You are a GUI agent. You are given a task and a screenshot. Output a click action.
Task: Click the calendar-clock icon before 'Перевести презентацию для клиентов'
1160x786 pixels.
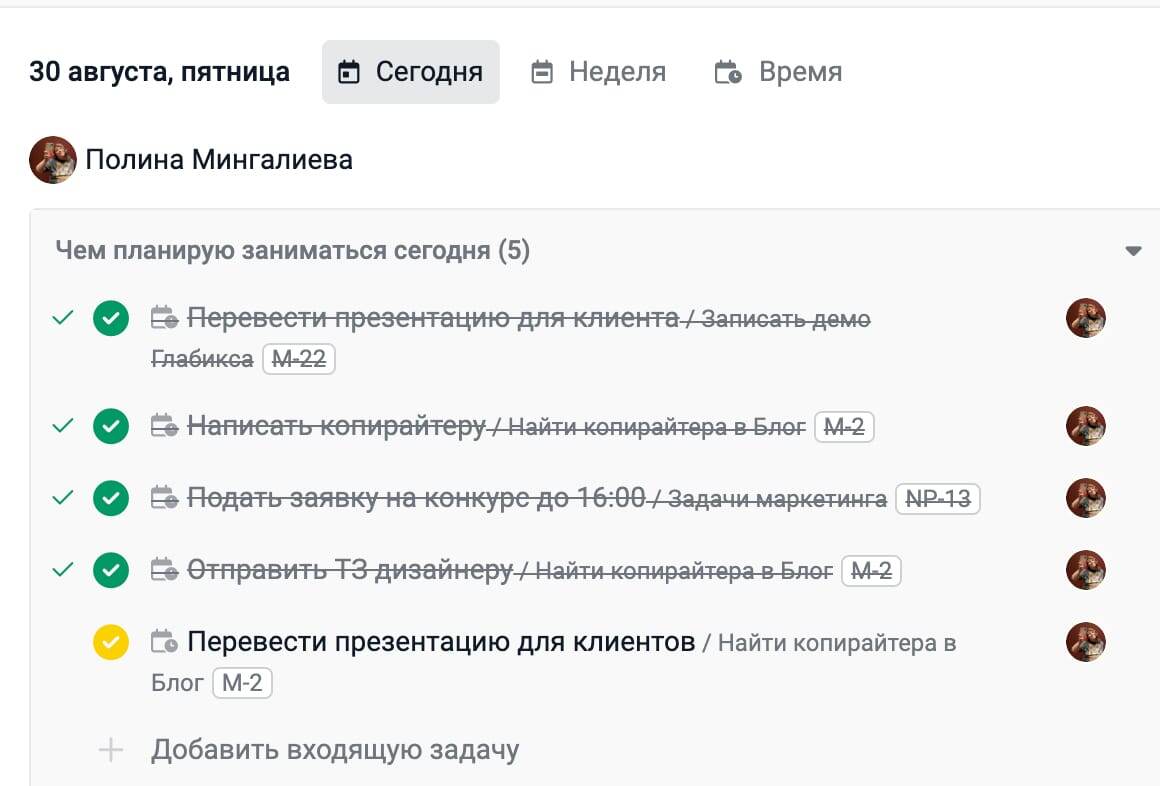(164, 642)
